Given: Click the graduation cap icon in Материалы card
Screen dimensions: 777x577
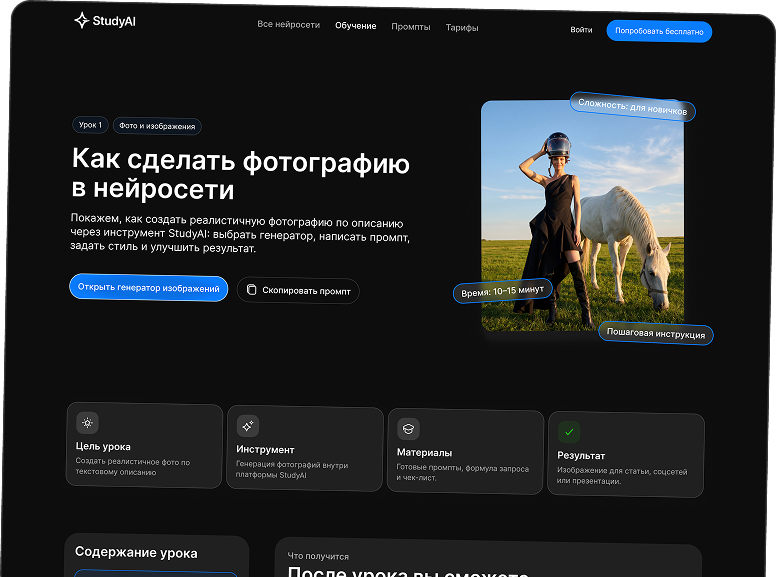Looking at the screenshot, I should (x=408, y=429).
